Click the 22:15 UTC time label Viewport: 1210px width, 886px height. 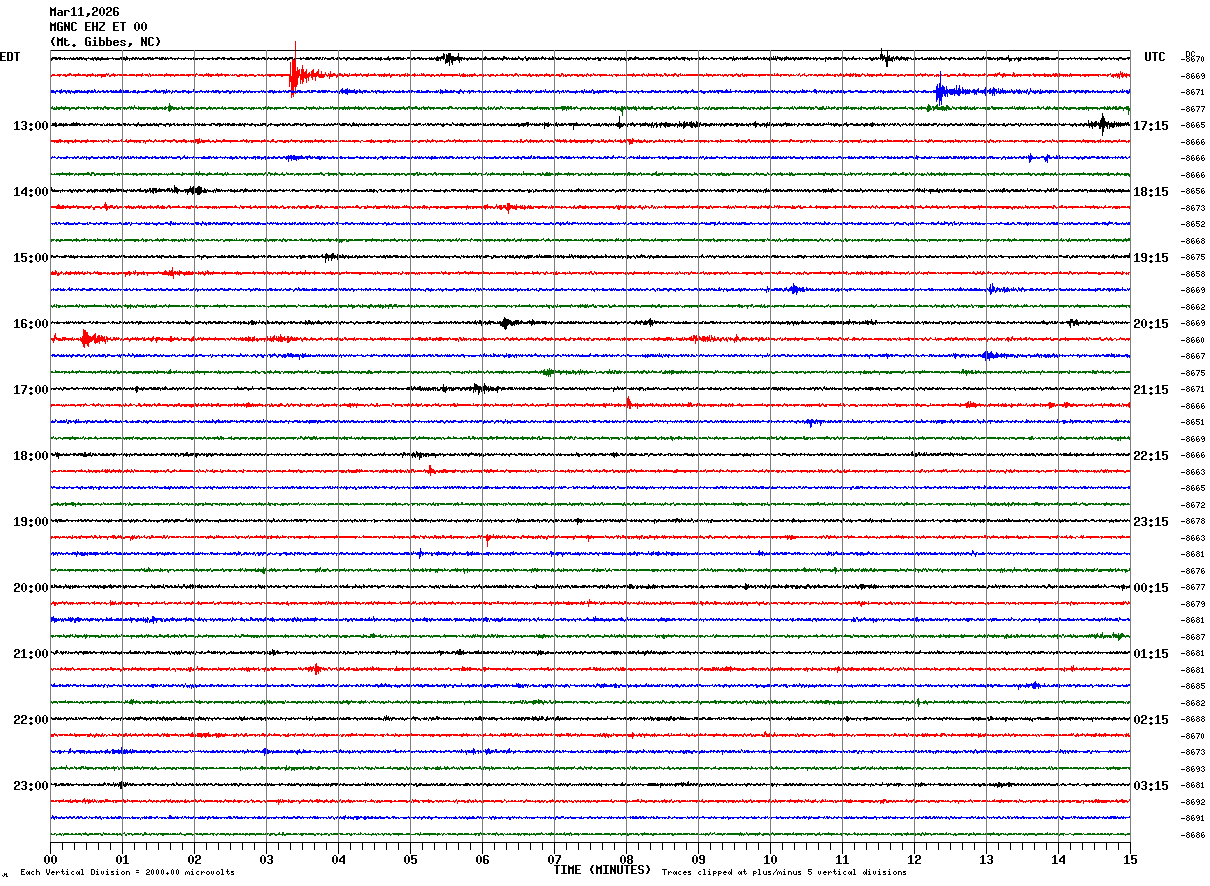coord(1151,456)
